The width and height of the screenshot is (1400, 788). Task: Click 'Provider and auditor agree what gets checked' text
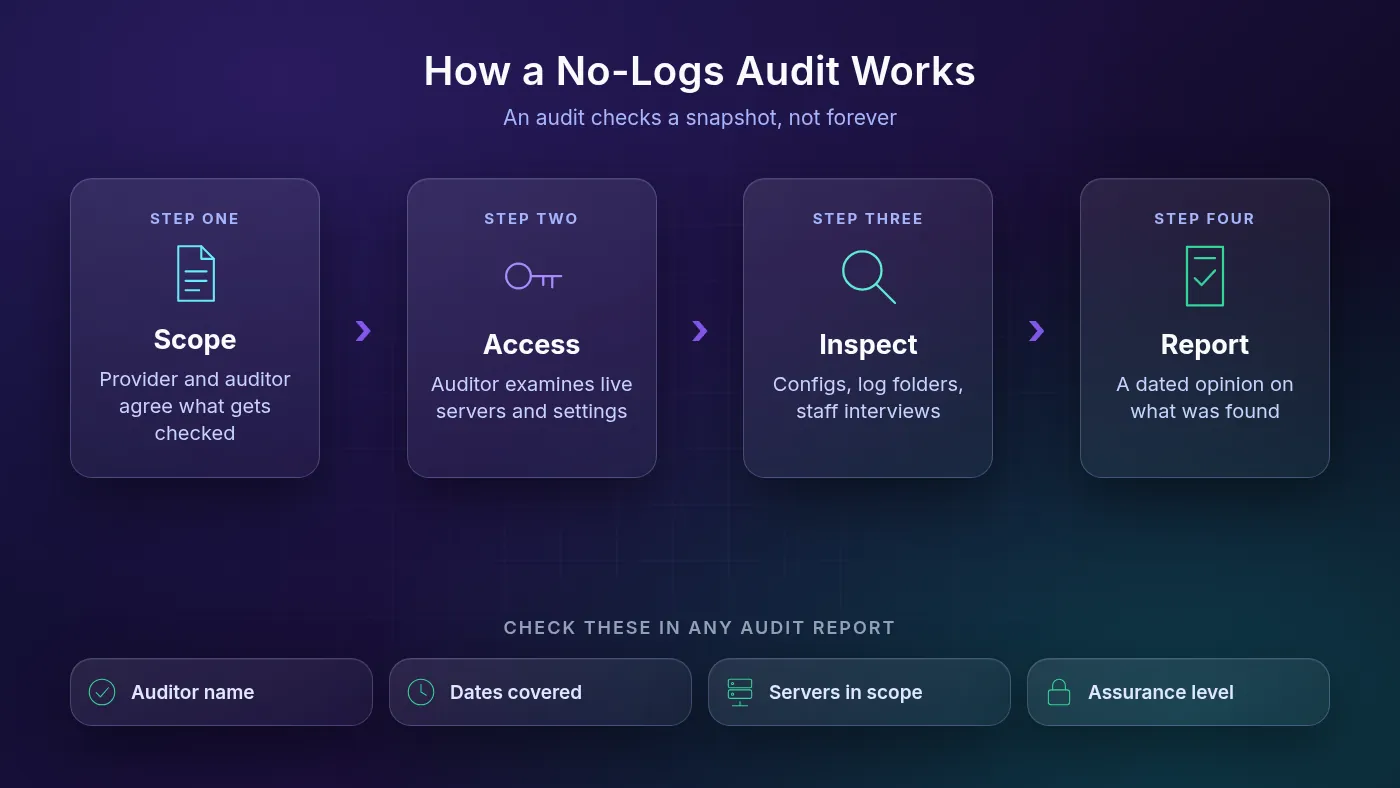(195, 406)
